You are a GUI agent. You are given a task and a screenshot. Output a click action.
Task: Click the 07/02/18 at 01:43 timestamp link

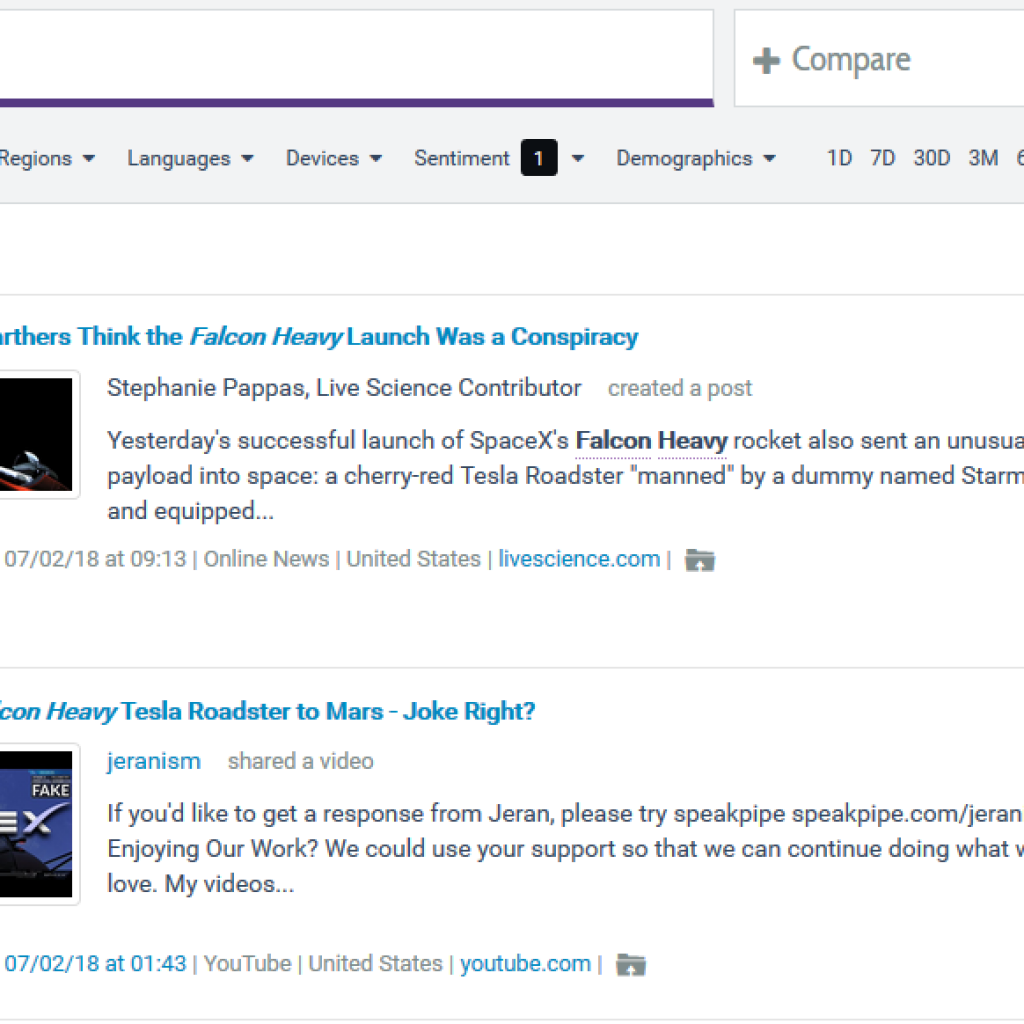click(95, 963)
